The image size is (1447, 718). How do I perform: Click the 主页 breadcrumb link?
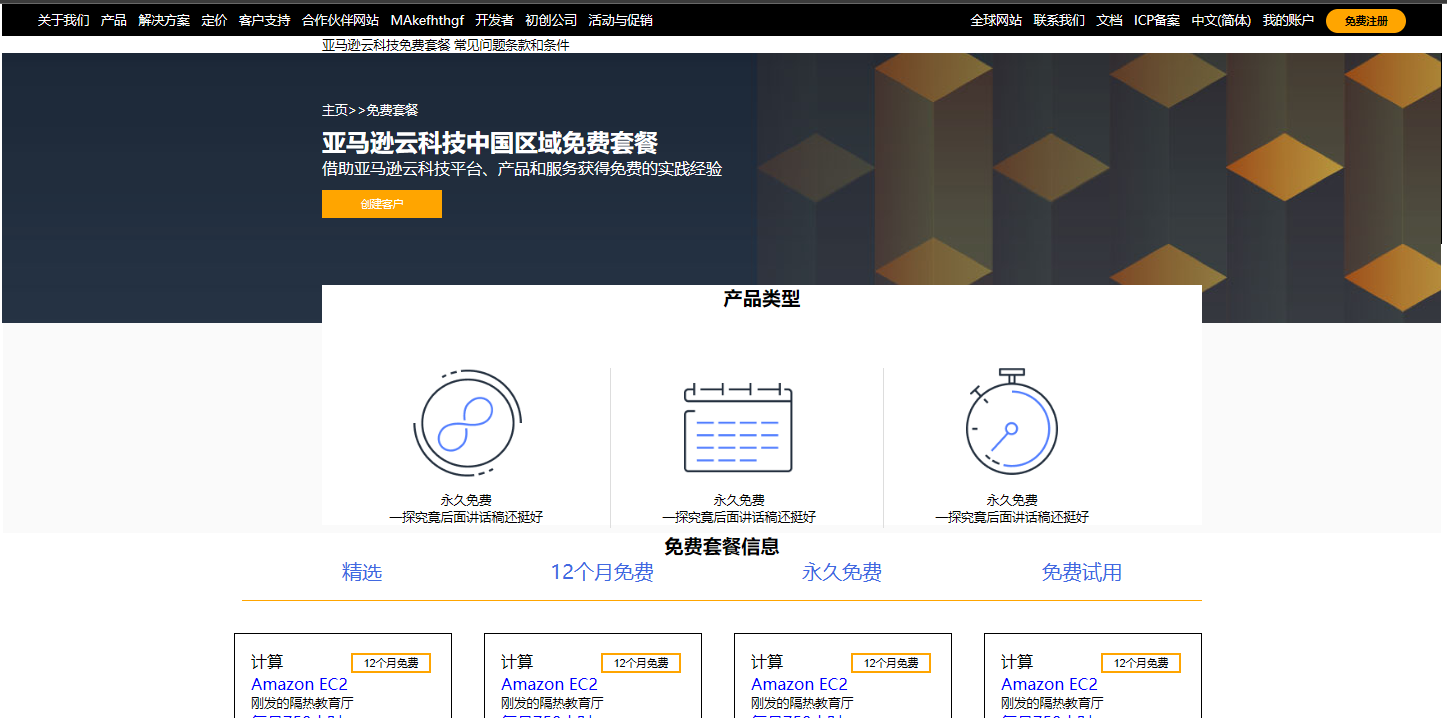click(335, 110)
